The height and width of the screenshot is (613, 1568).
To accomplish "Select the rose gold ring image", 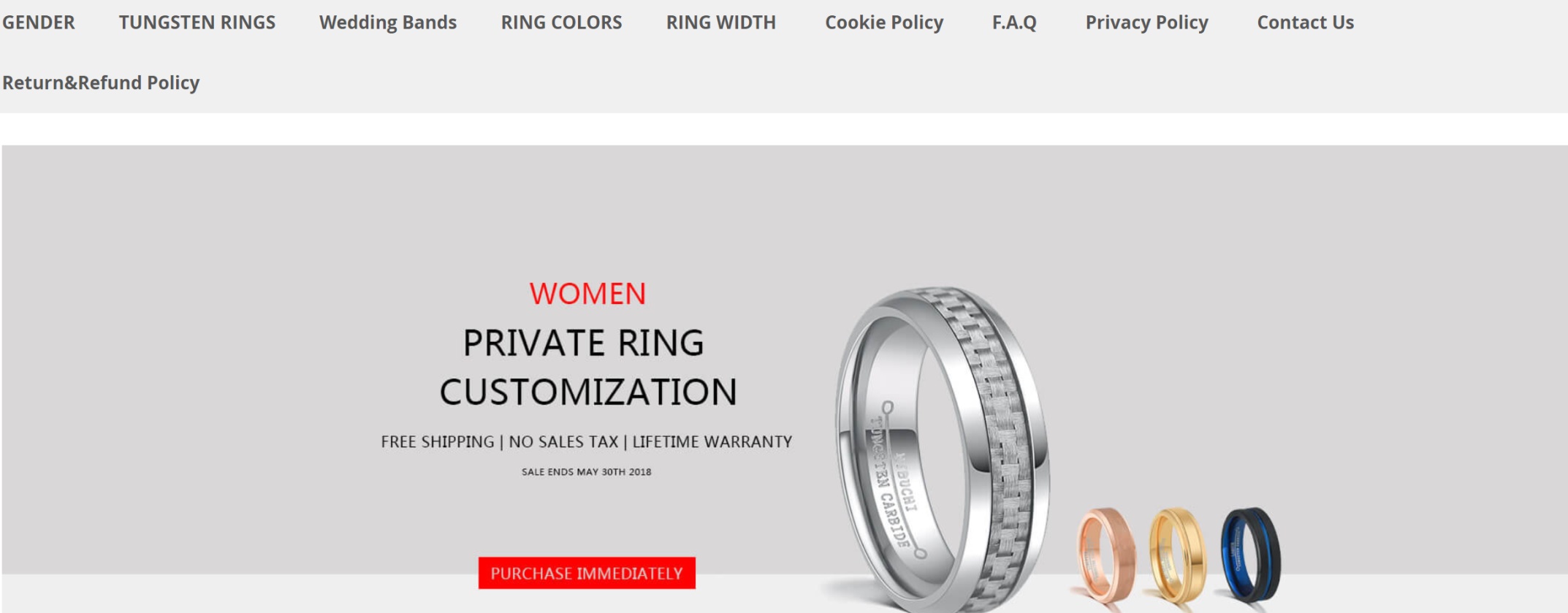I will [x=1106, y=554].
